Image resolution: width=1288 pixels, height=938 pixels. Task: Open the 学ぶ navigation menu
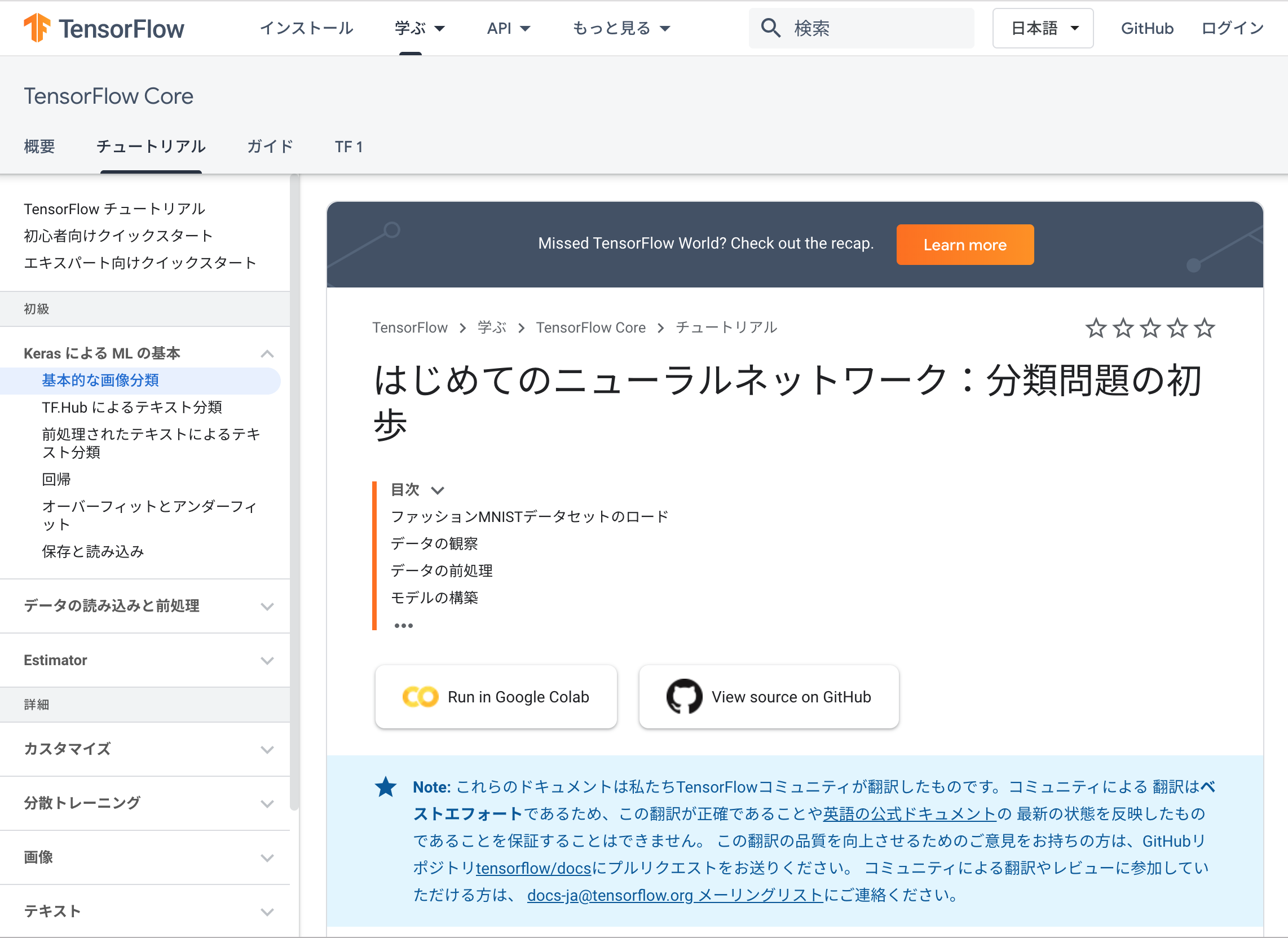(x=419, y=28)
